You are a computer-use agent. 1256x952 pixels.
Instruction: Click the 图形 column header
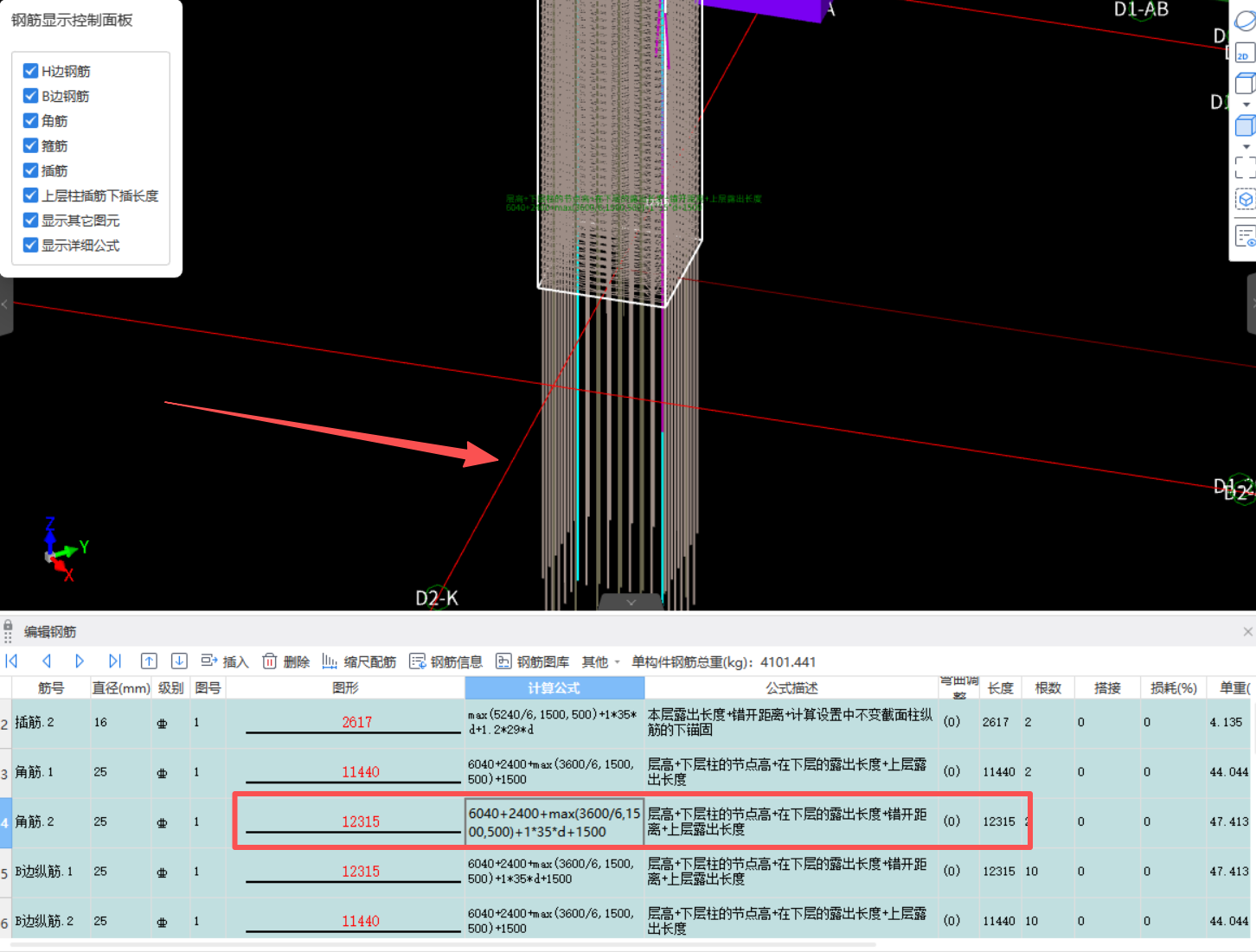pyautogui.click(x=345, y=688)
